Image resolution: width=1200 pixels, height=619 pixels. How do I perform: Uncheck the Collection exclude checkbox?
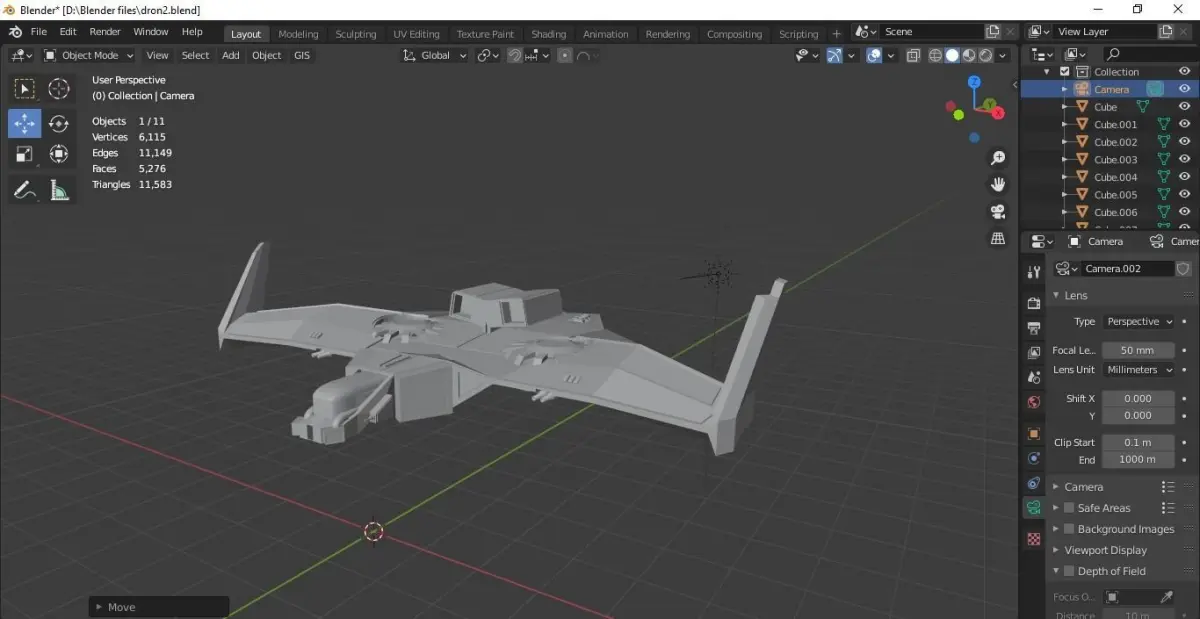tap(1064, 72)
